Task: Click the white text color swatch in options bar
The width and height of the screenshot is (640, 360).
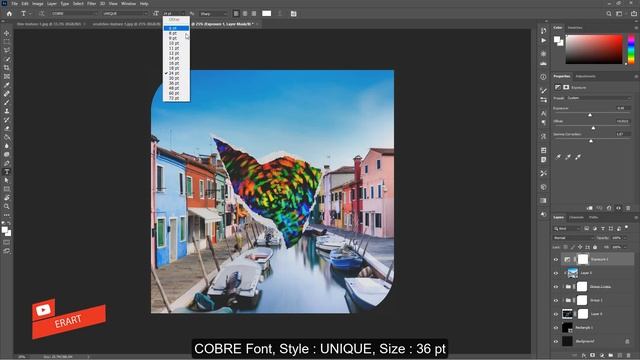Action: (267, 13)
